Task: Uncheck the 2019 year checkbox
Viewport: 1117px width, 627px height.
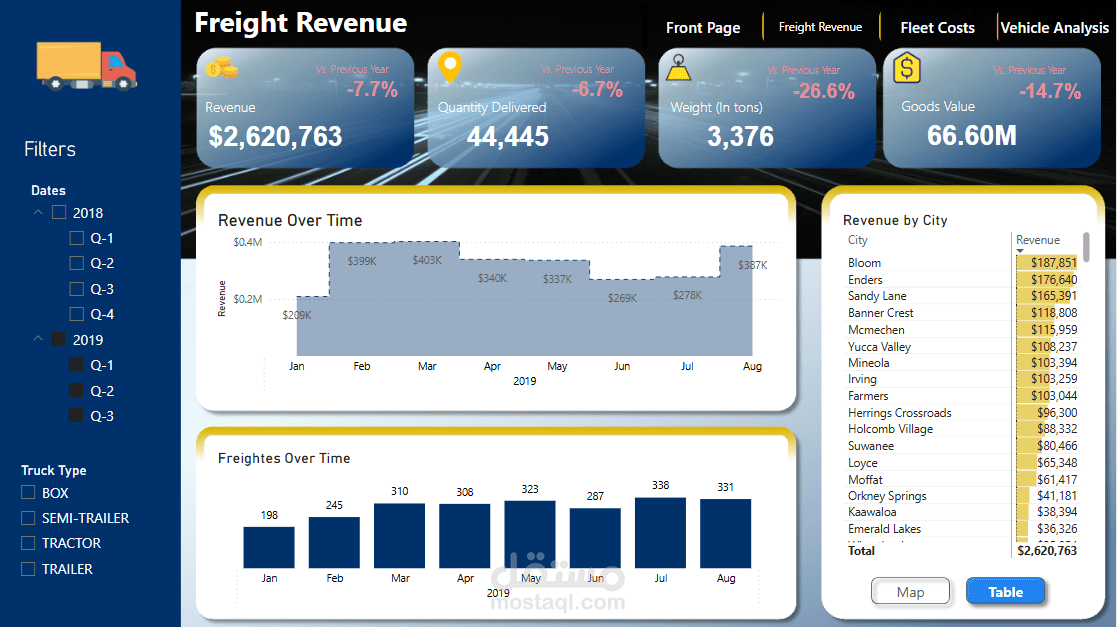Action: coord(59,339)
